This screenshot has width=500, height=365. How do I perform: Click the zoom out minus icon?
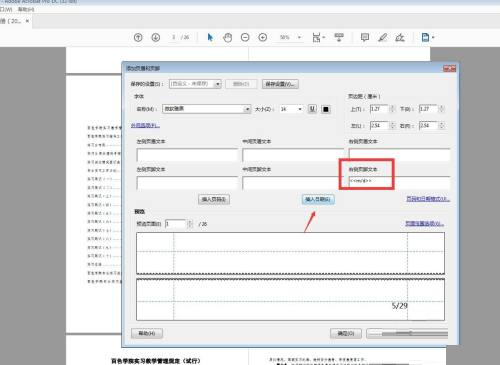(x=245, y=37)
